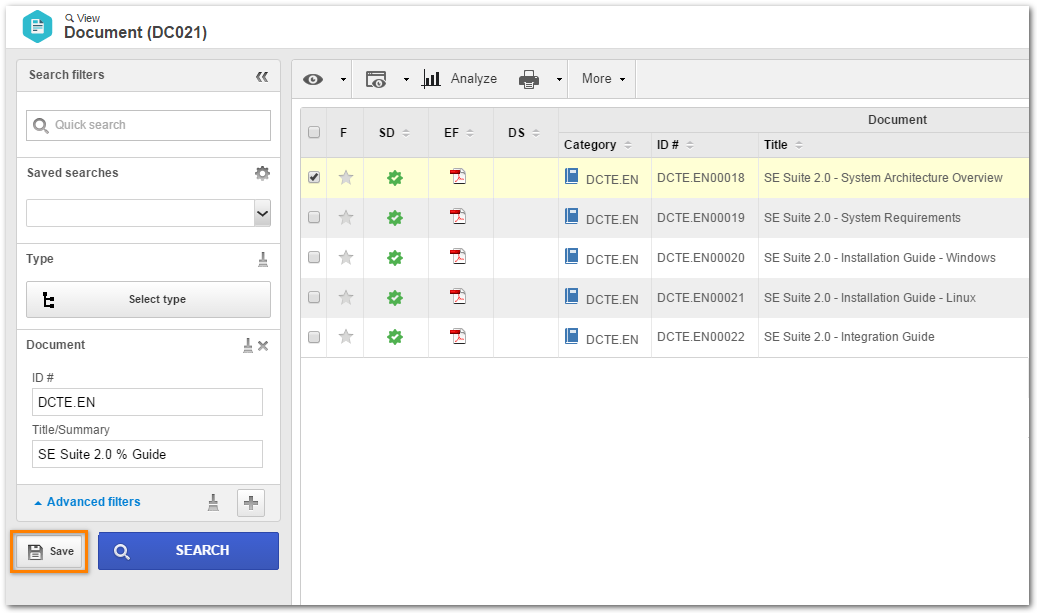Open the print options dropdown arrow
Image resolution: width=1038 pixels, height=614 pixels.
[x=559, y=79]
